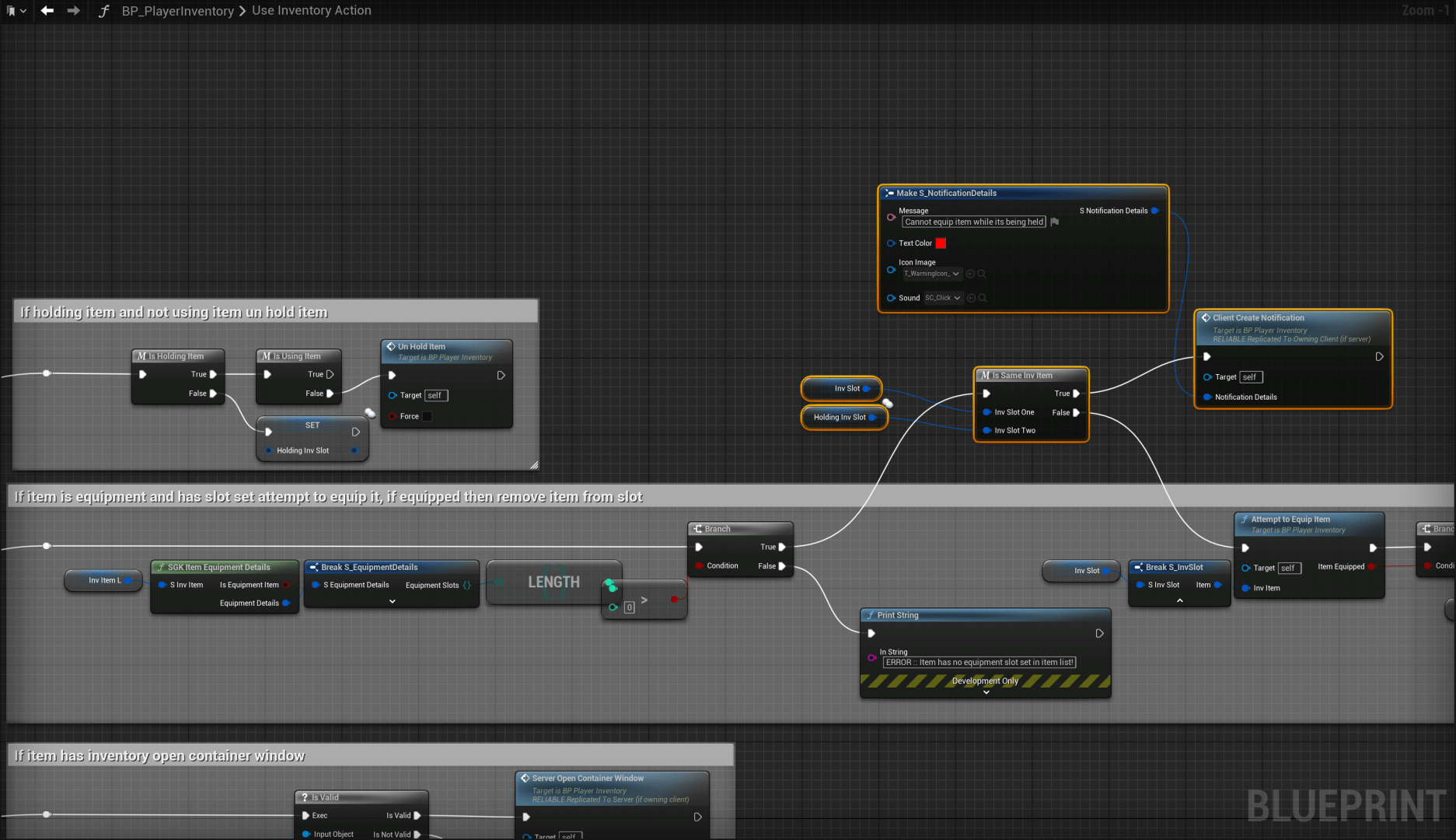
Task: Toggle the Force checkbox on Un Hold Item
Action: (427, 417)
